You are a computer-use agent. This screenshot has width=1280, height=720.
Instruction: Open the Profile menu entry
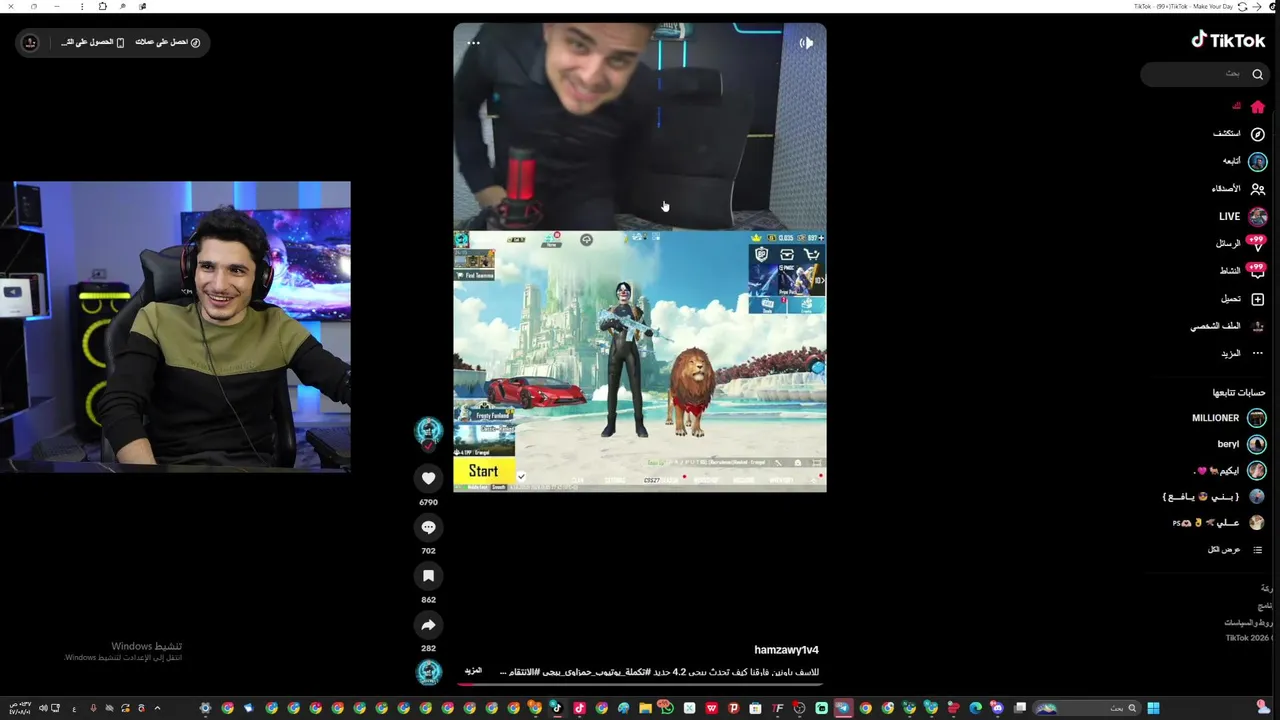[1228, 326]
